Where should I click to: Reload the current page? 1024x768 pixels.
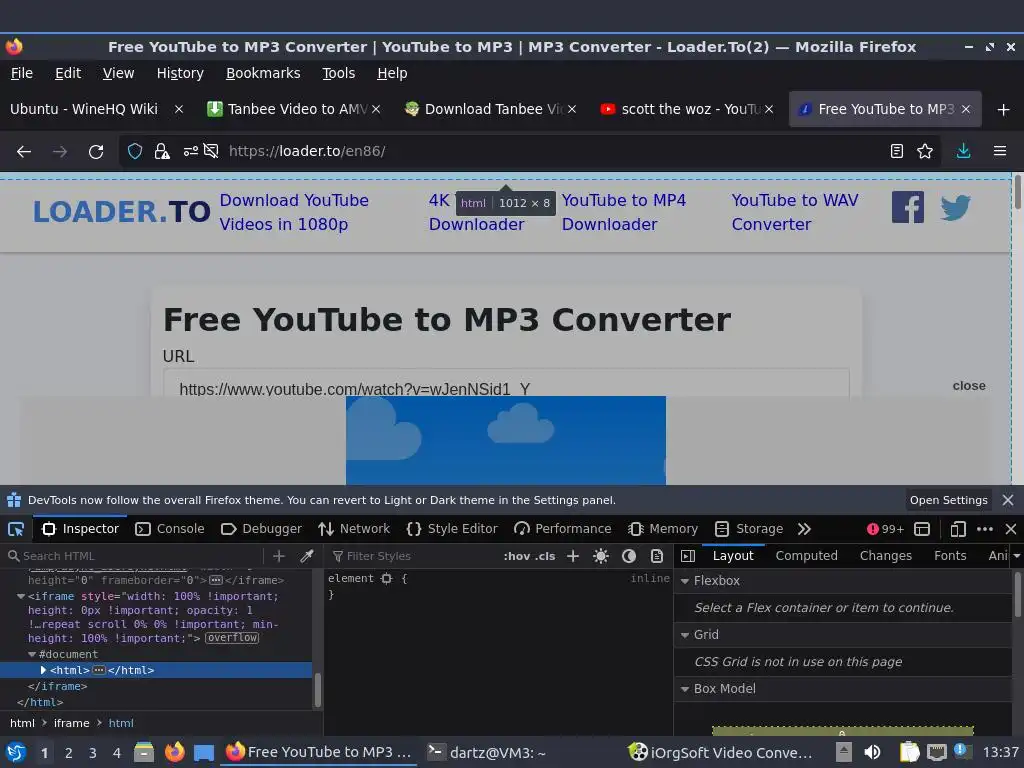click(96, 152)
